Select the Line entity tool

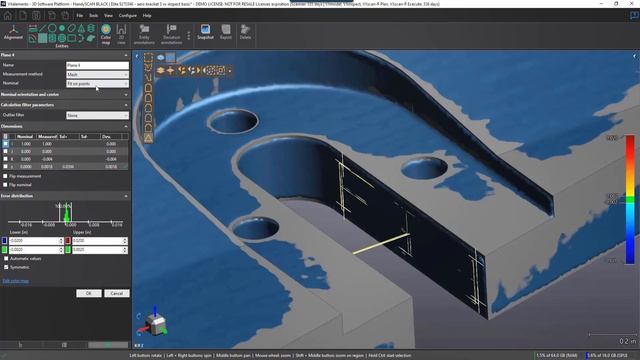[x=42, y=28]
